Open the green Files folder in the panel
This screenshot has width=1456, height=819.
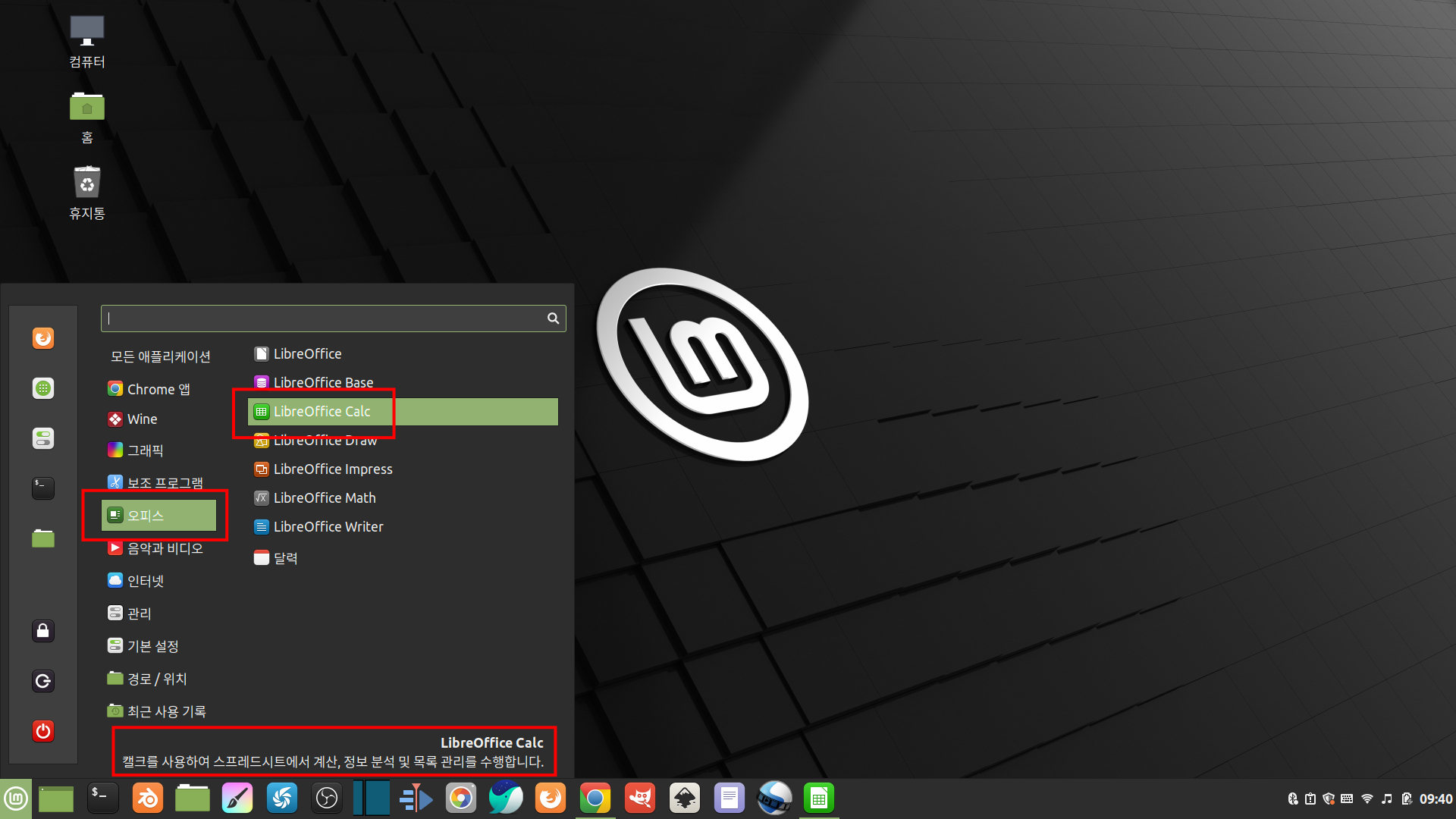click(x=193, y=799)
